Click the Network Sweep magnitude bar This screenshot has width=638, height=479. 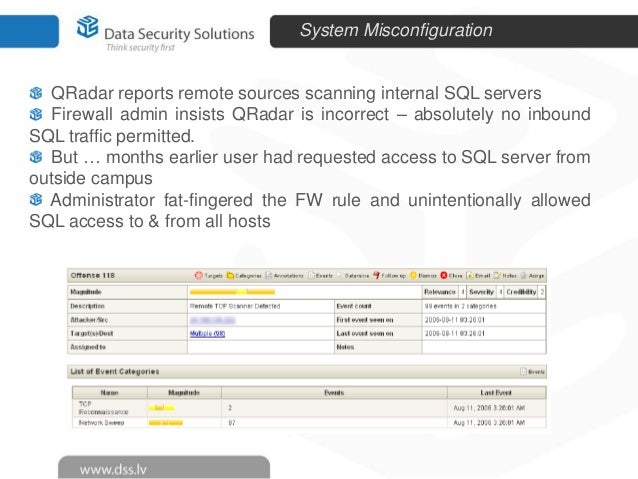tap(166, 423)
